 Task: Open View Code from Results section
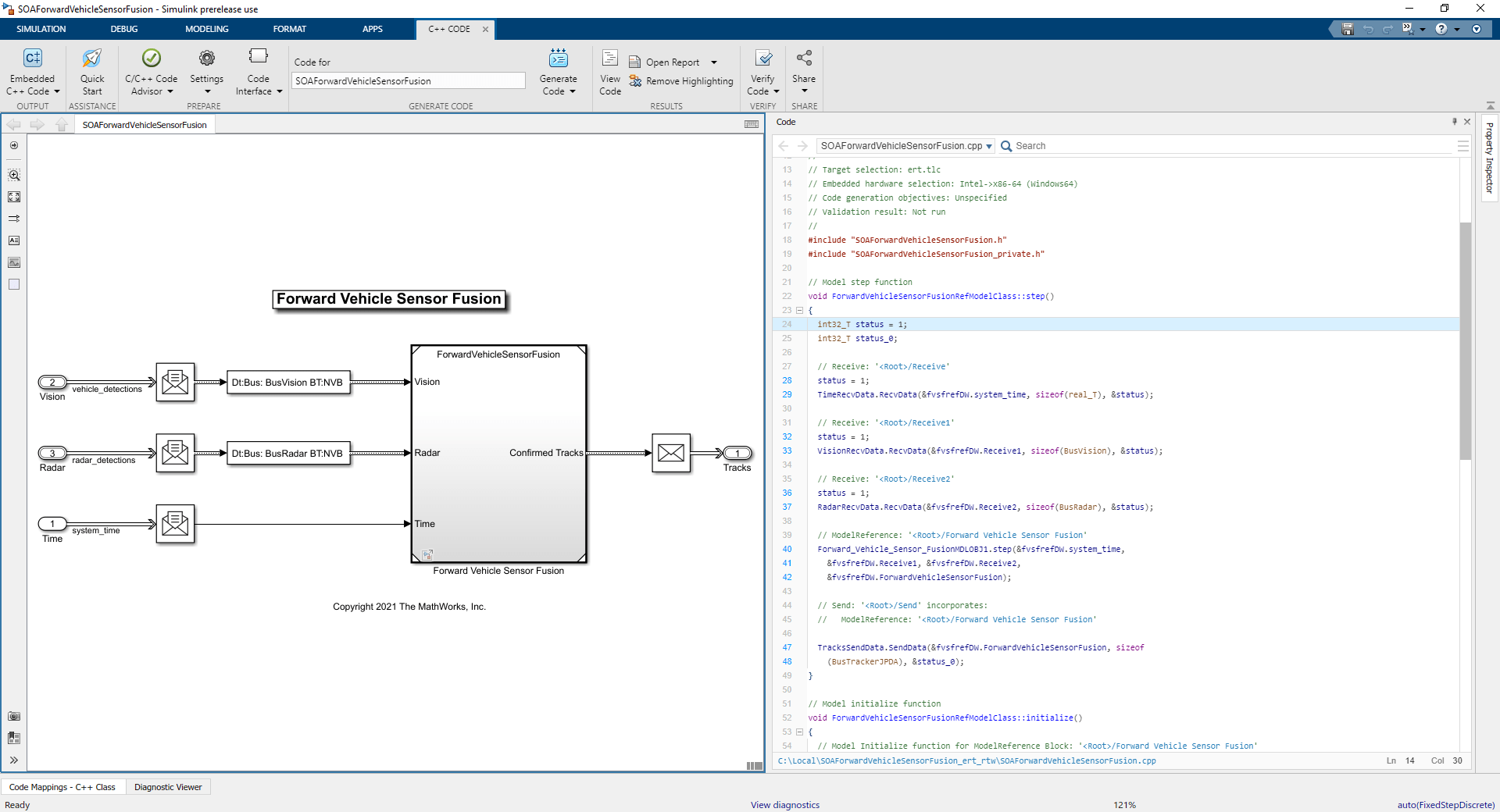pyautogui.click(x=610, y=59)
